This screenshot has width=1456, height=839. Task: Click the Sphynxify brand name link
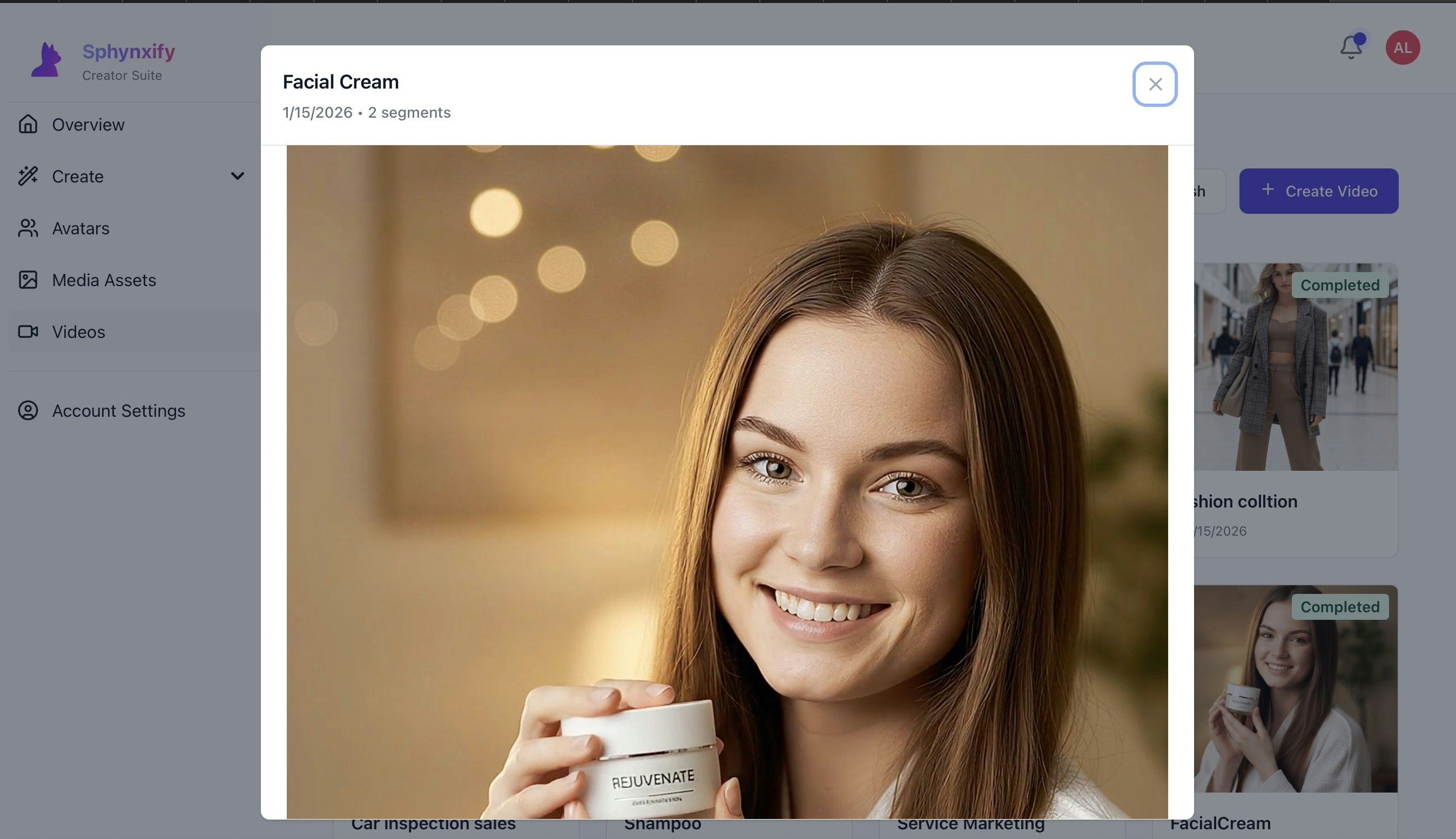[x=129, y=51]
